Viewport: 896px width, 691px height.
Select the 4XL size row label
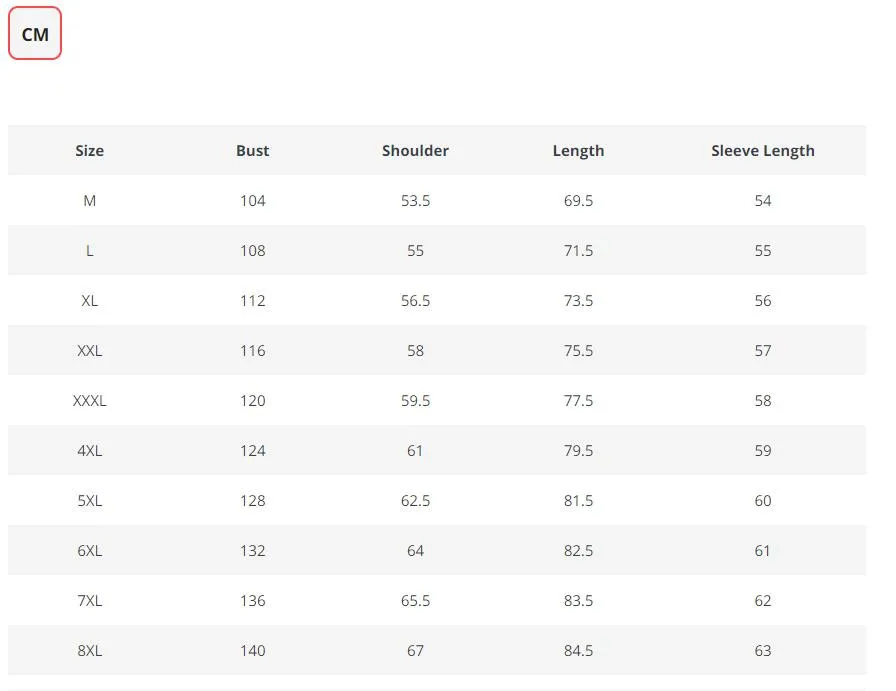89,451
